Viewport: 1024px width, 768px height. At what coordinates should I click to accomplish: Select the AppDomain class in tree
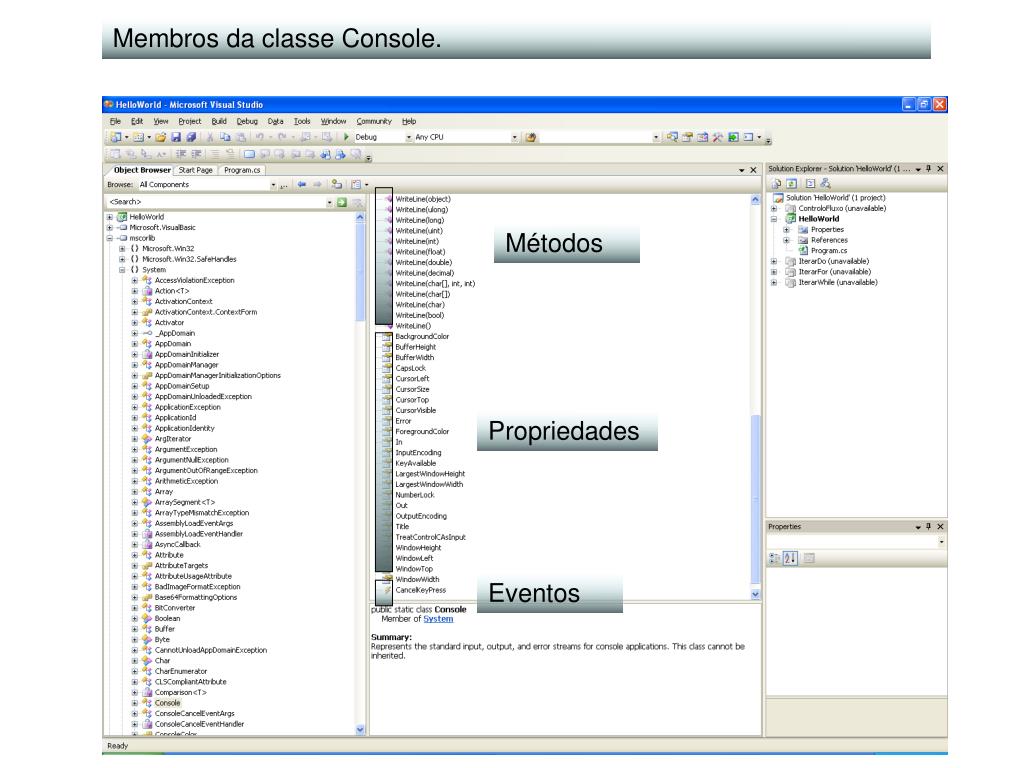point(173,344)
